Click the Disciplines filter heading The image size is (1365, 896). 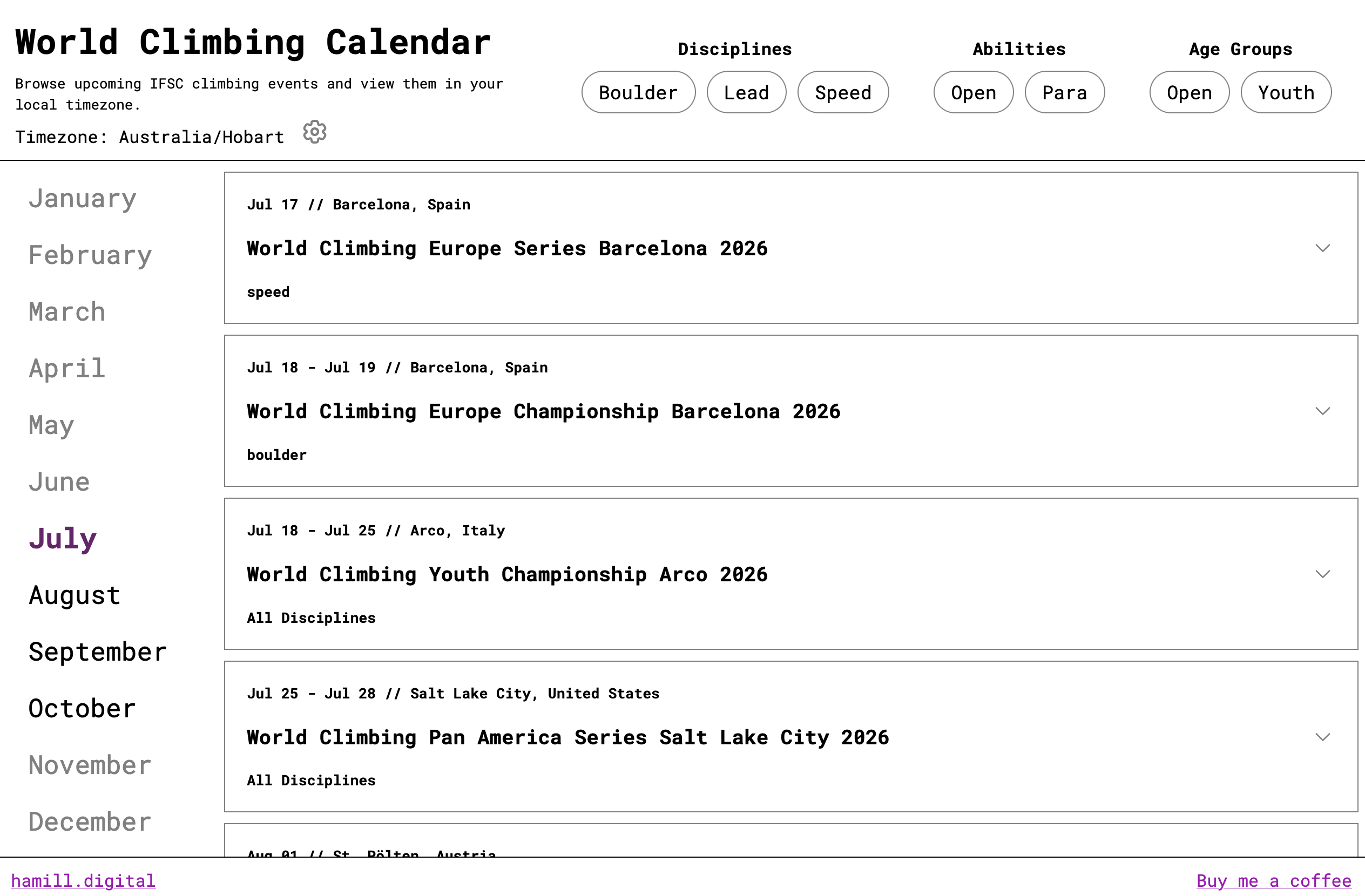point(735,49)
